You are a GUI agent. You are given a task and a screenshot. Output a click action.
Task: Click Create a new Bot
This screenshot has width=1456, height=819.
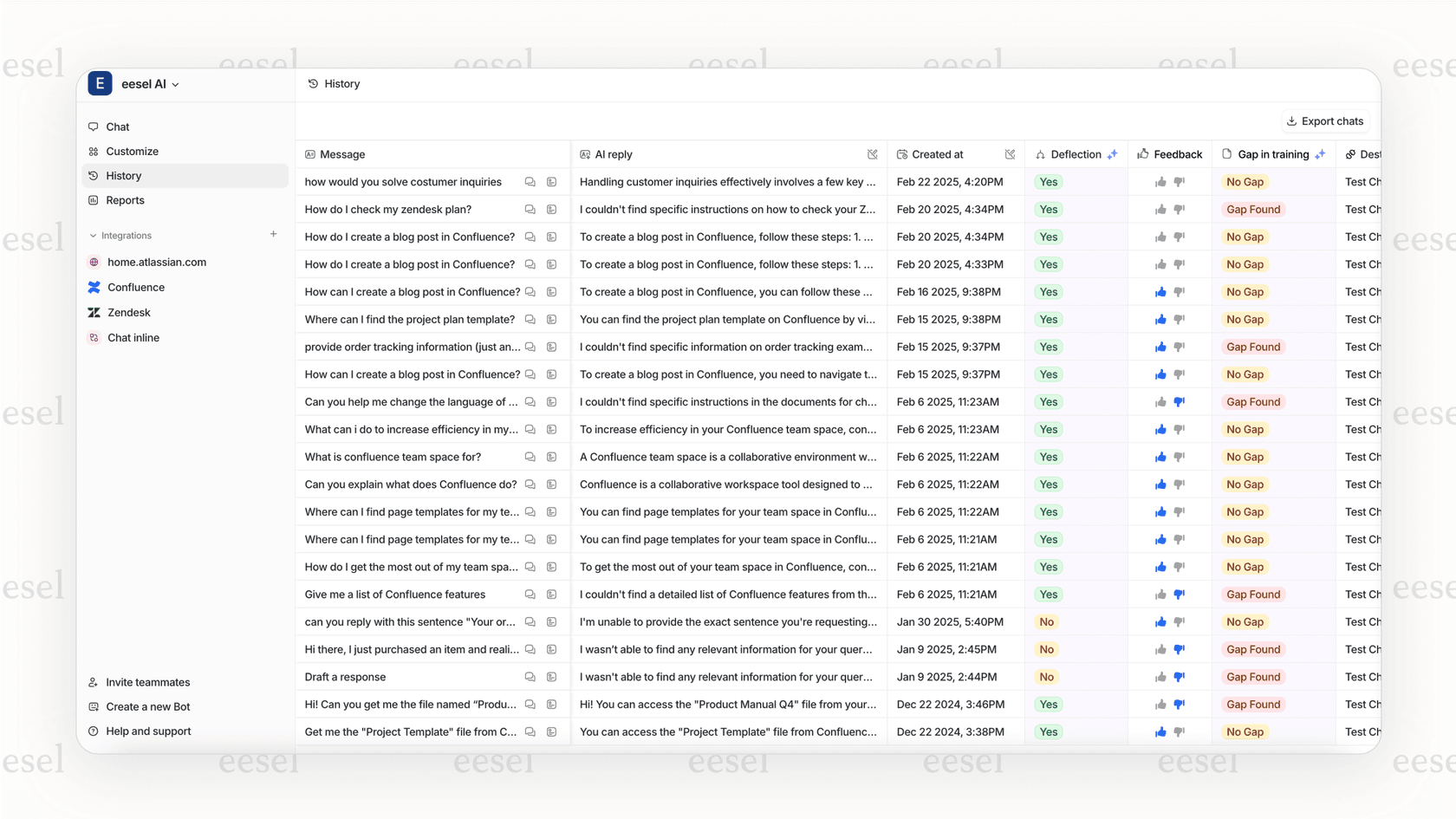(147, 706)
